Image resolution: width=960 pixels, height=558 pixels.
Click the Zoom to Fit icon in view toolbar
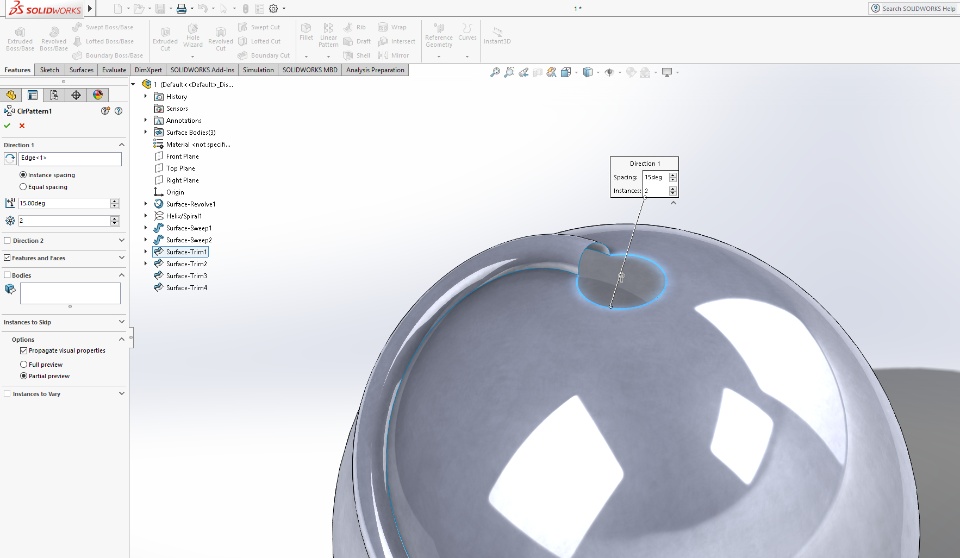[x=495, y=72]
